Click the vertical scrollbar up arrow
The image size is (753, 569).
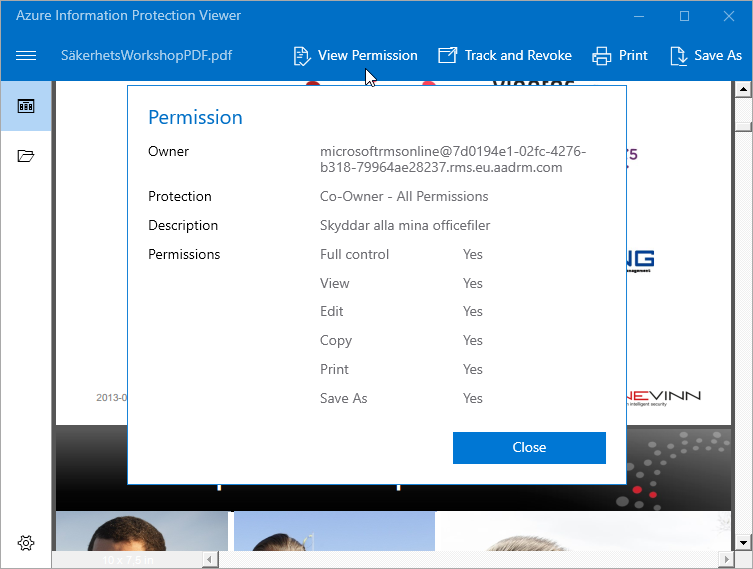click(742, 90)
